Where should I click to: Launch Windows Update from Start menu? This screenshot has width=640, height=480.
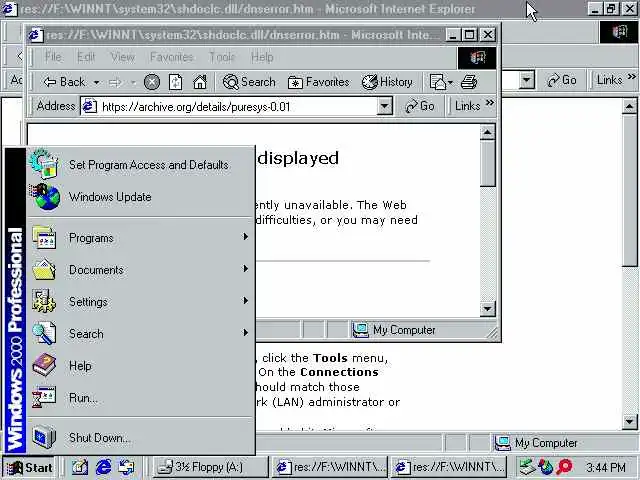[141, 197]
